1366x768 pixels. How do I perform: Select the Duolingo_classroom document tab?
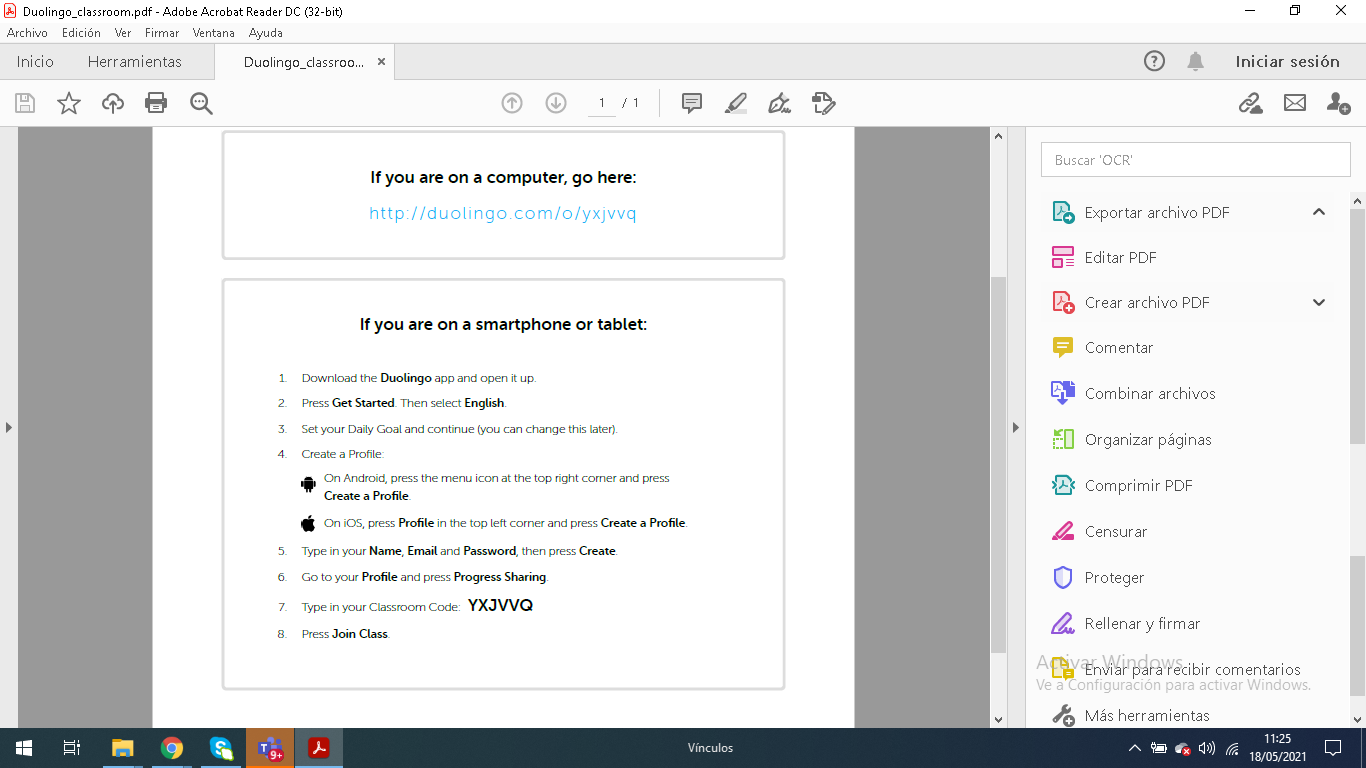pyautogui.click(x=304, y=62)
